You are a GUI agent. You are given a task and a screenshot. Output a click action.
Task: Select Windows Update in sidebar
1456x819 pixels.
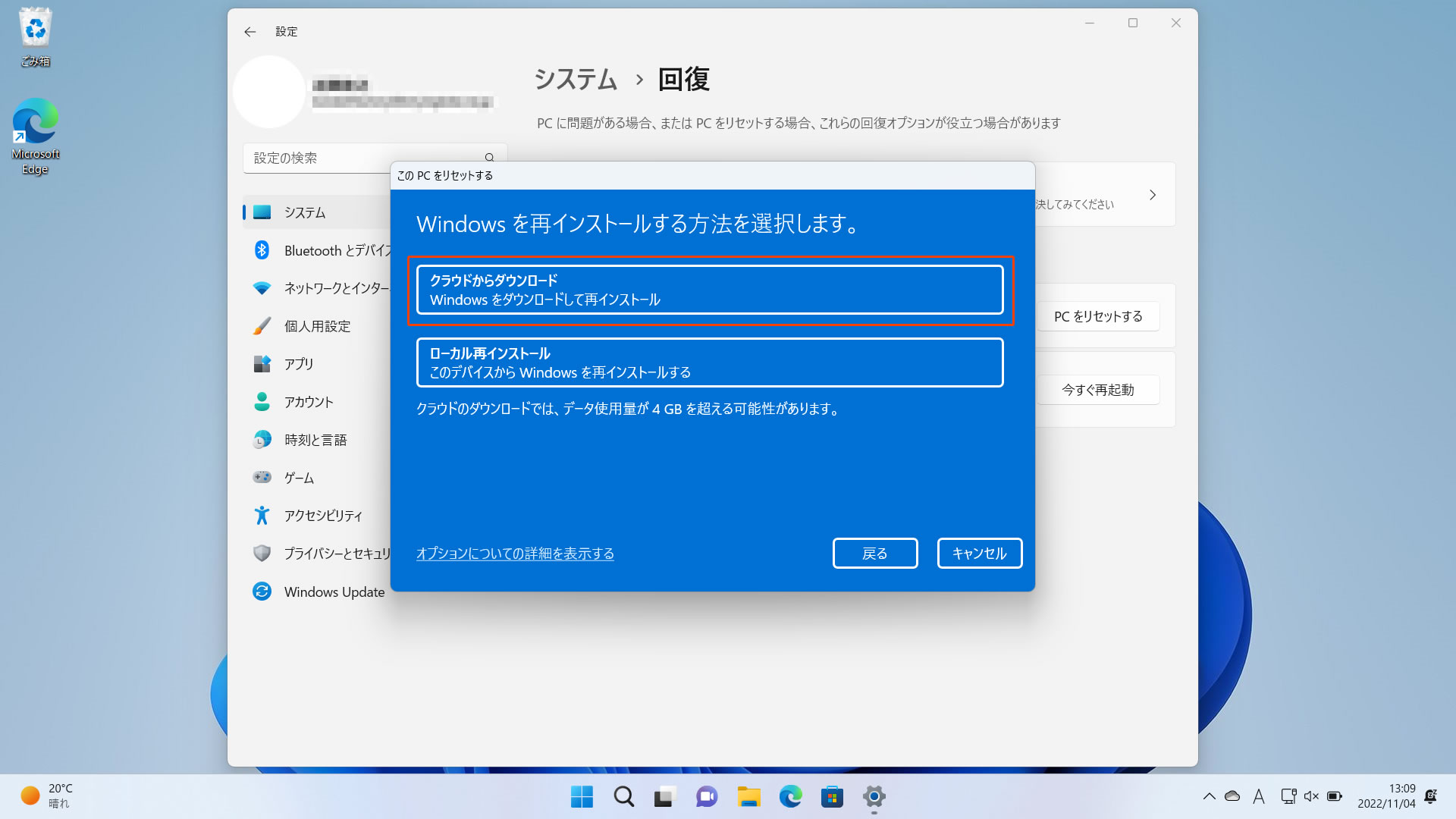317,591
